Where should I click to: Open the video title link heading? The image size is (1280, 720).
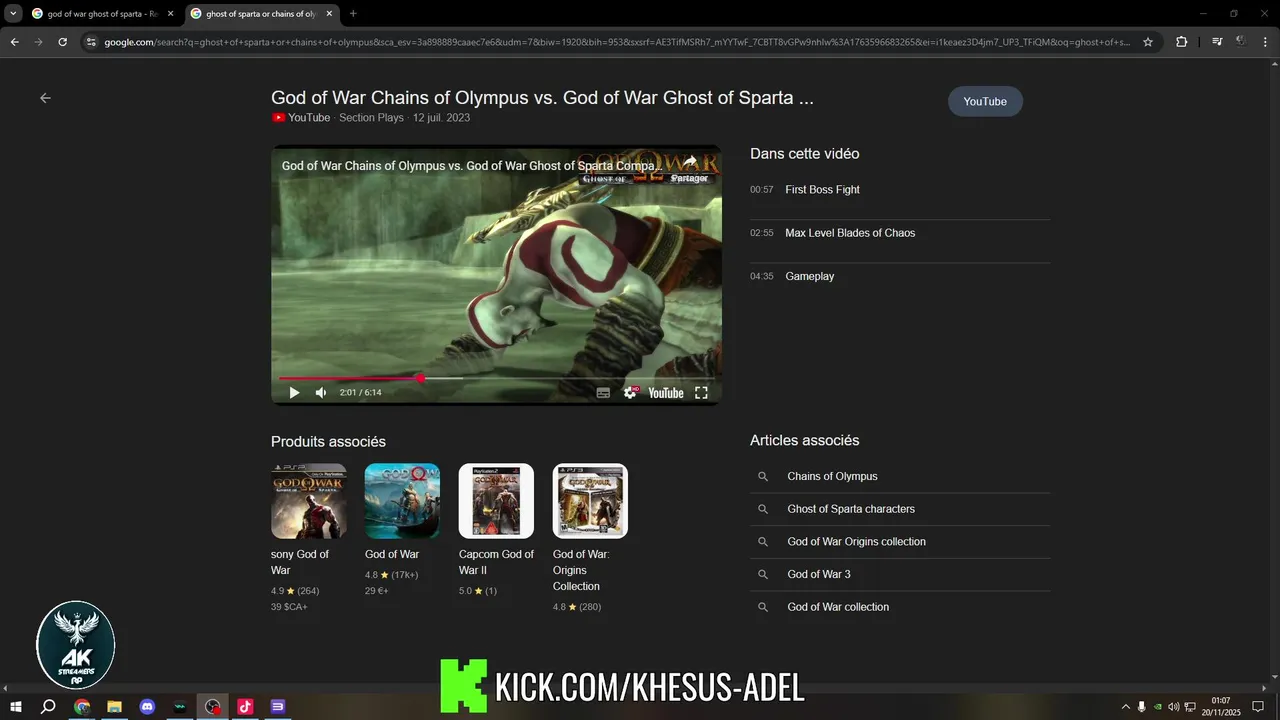pos(542,98)
